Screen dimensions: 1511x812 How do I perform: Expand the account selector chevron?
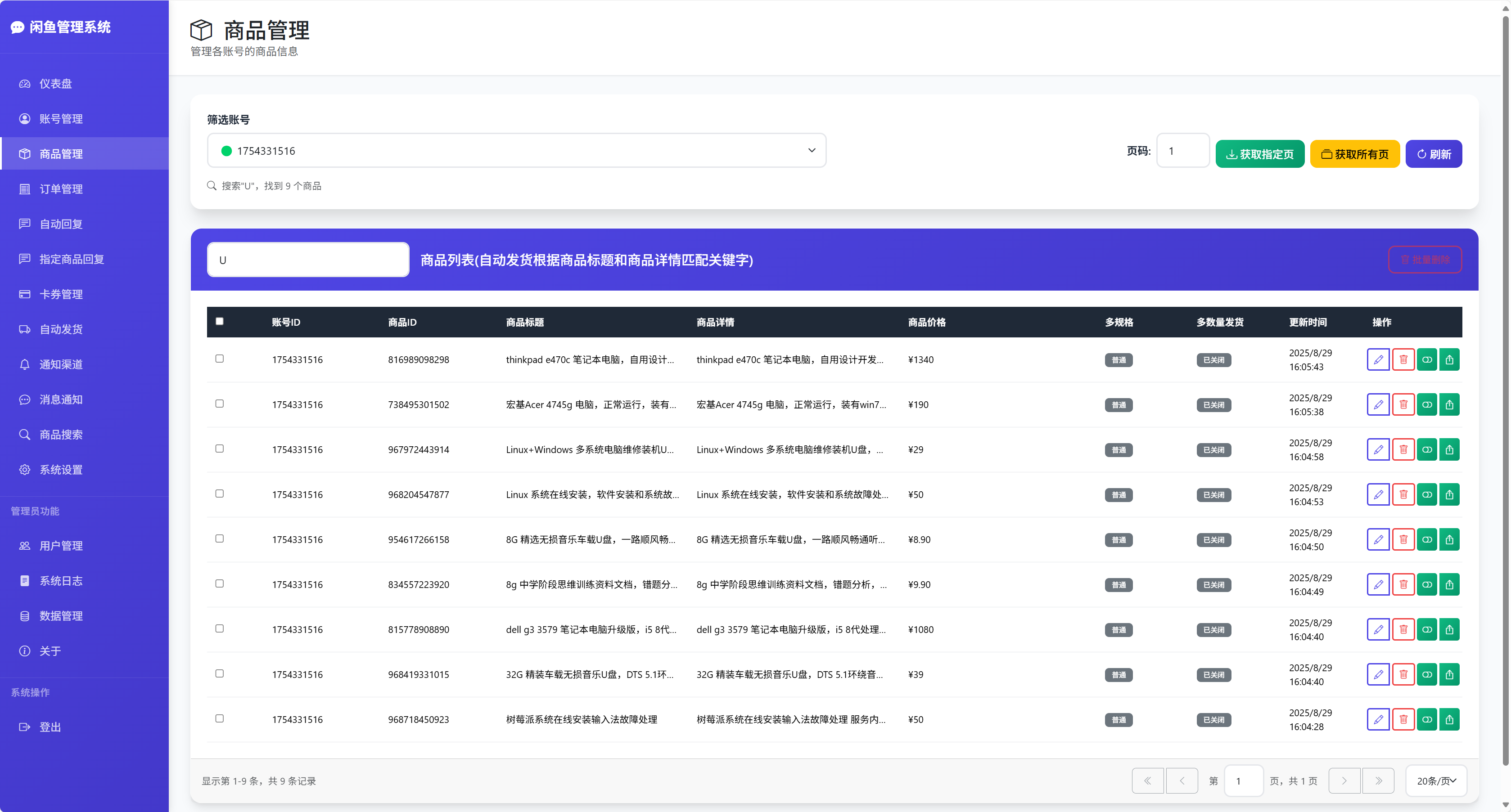point(811,151)
